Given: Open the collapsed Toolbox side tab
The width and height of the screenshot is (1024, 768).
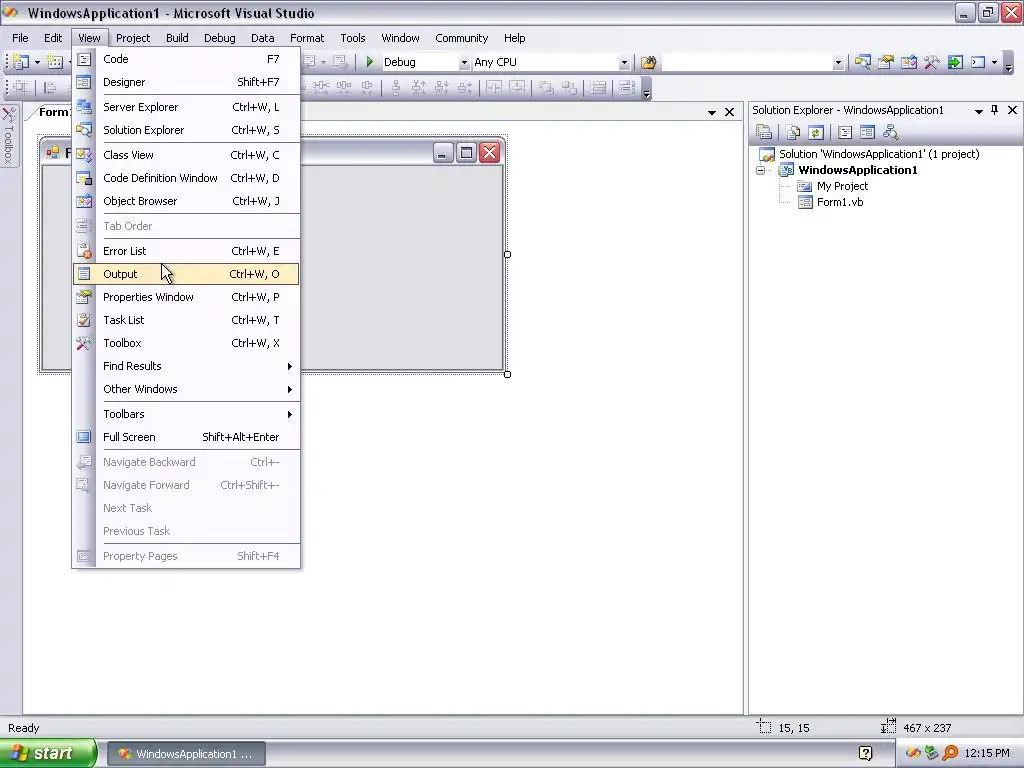Looking at the screenshot, I should [9, 136].
